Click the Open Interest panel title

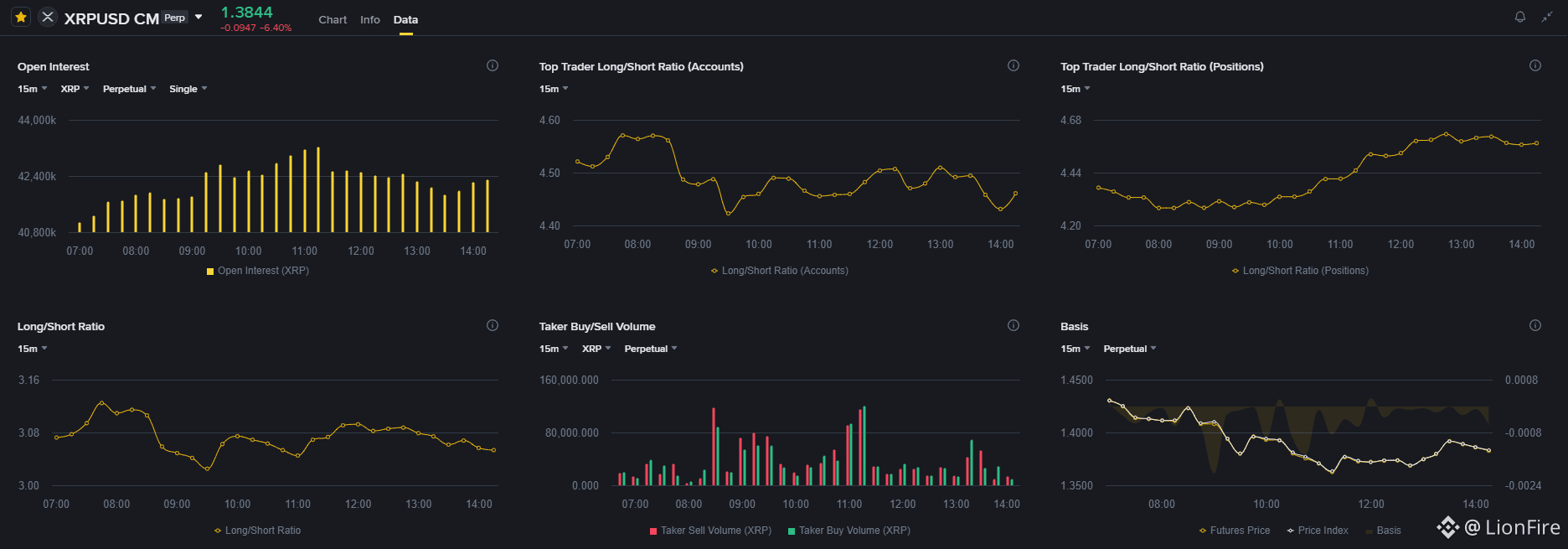pyautogui.click(x=54, y=66)
